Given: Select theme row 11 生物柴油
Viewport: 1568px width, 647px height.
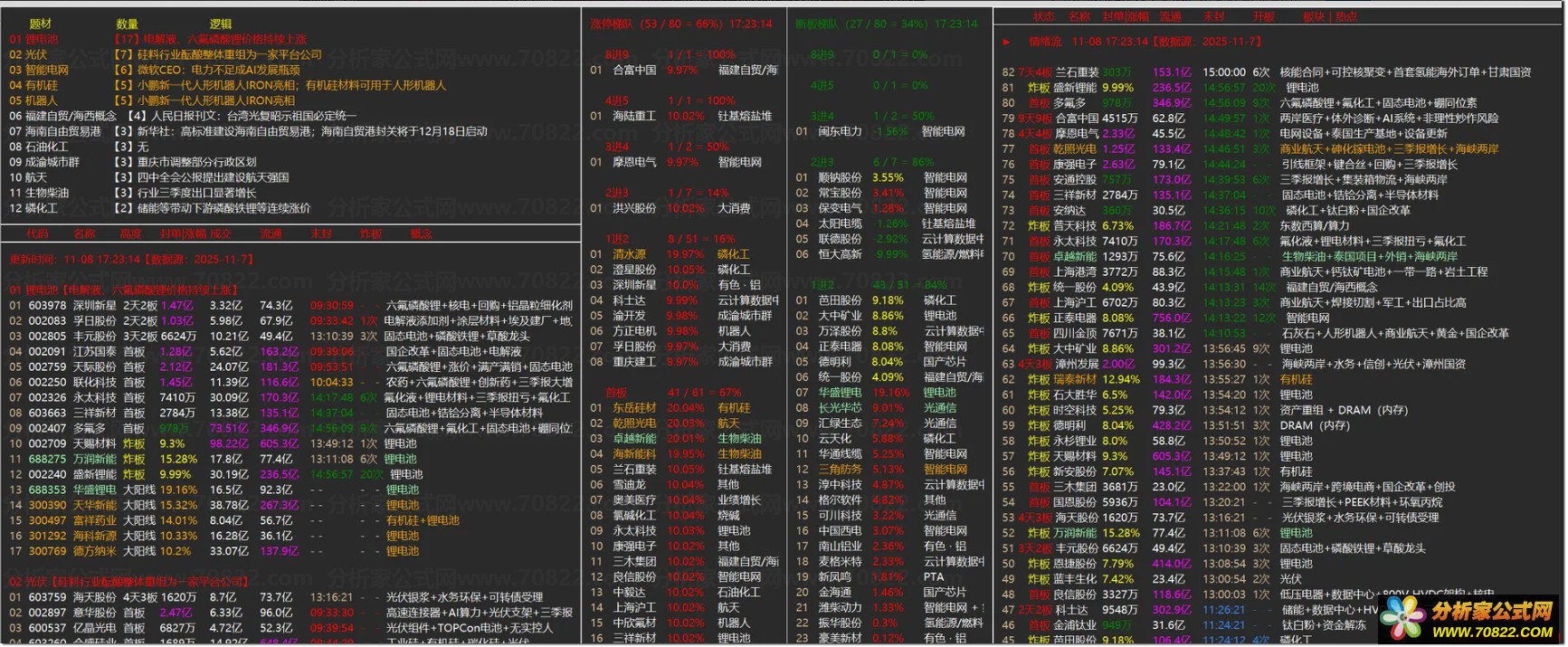Looking at the screenshot, I should click(133, 194).
